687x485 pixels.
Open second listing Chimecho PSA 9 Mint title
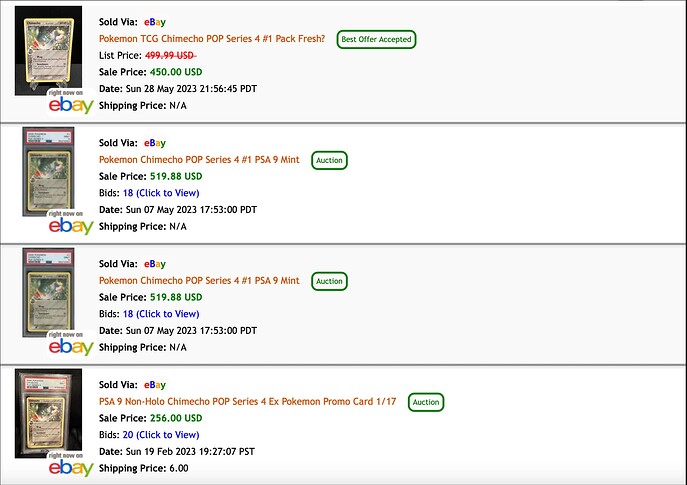tap(199, 159)
